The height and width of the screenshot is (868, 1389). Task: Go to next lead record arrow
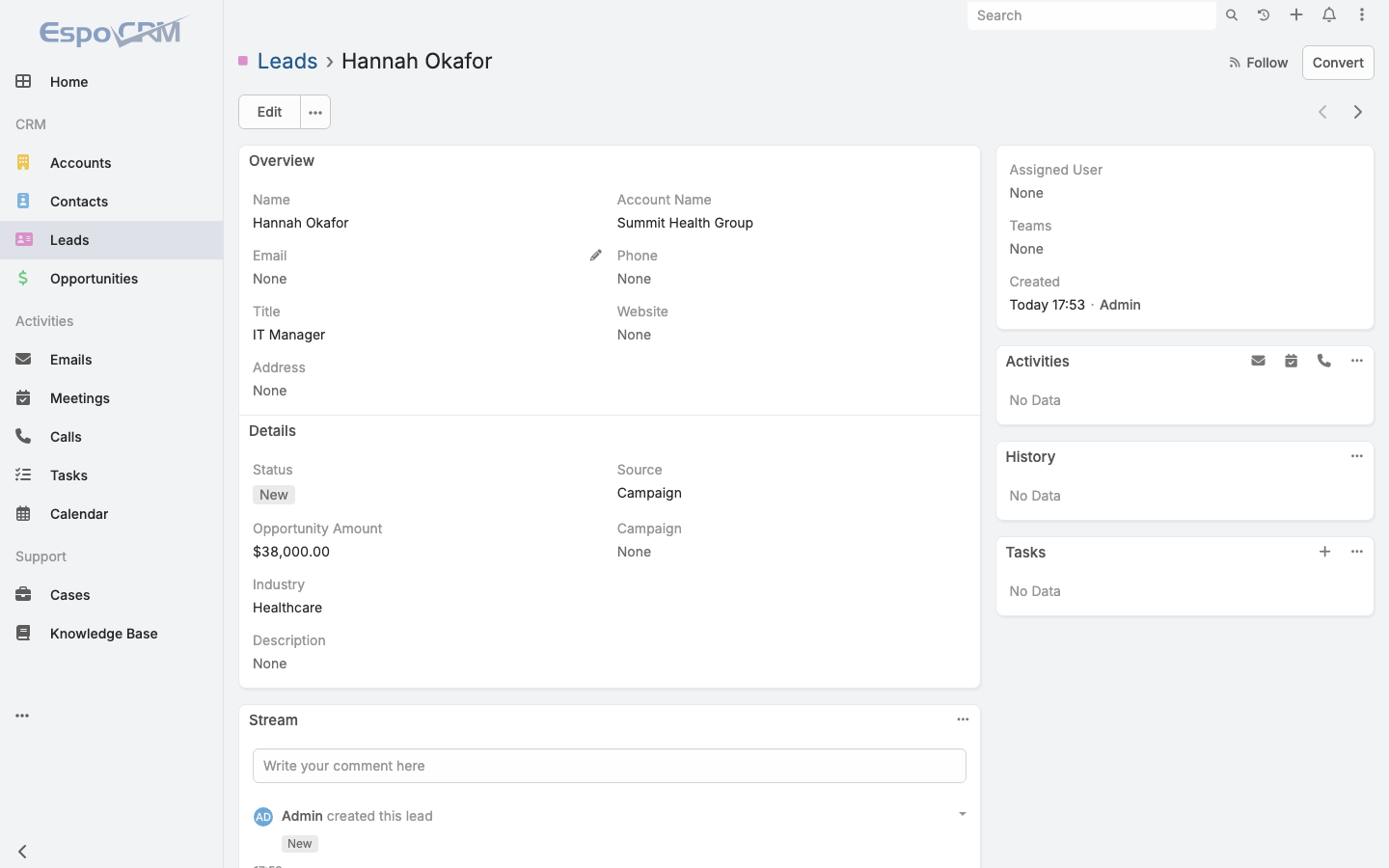point(1358,112)
